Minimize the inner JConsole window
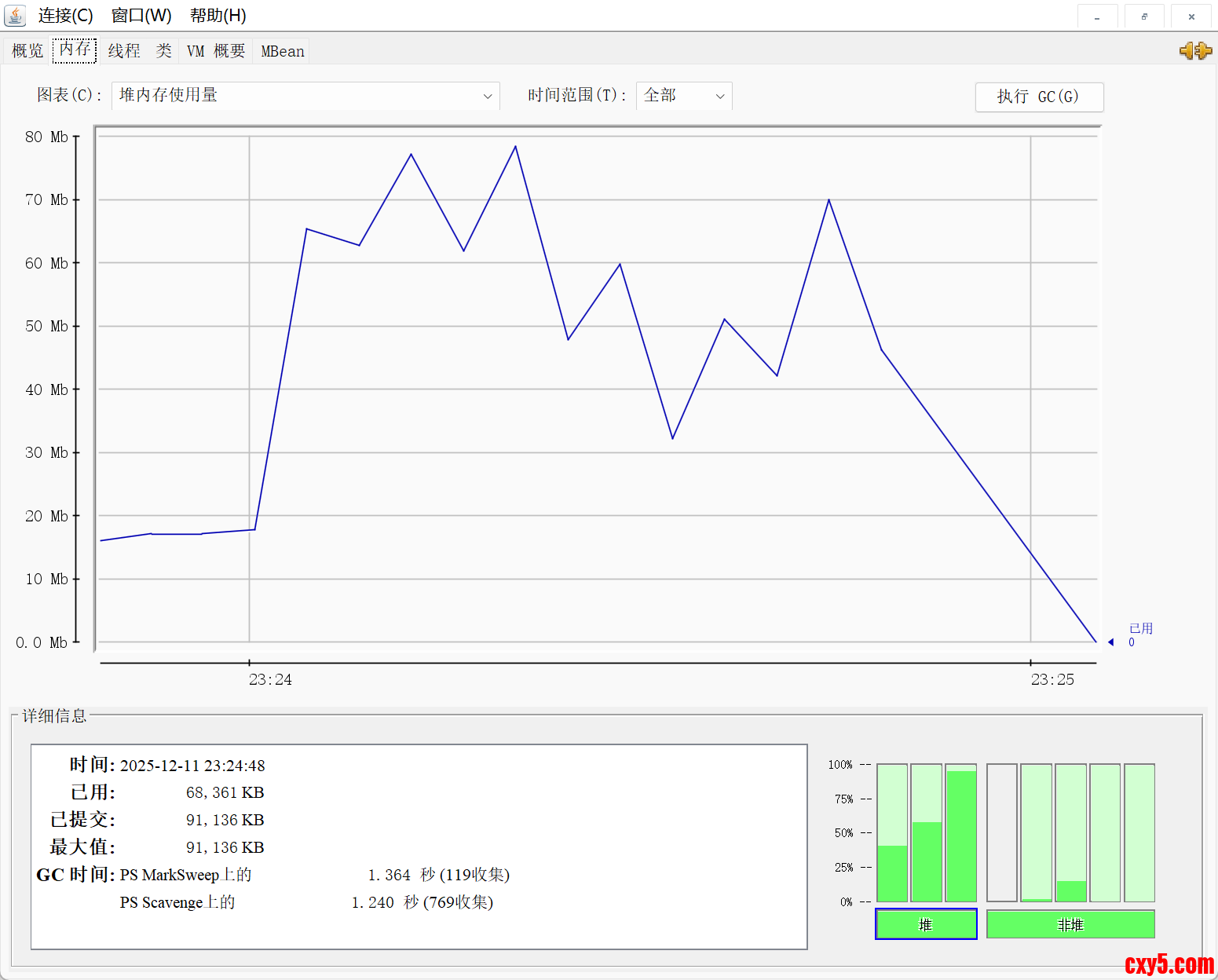1218x980 pixels. click(1097, 16)
